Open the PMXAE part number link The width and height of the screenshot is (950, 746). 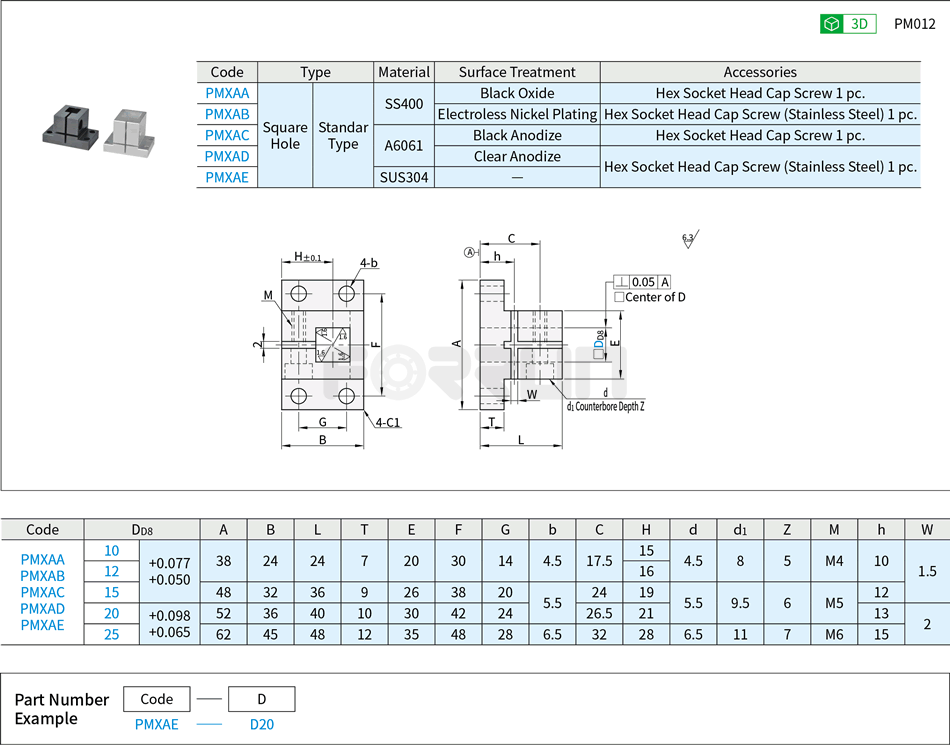tap(156, 724)
